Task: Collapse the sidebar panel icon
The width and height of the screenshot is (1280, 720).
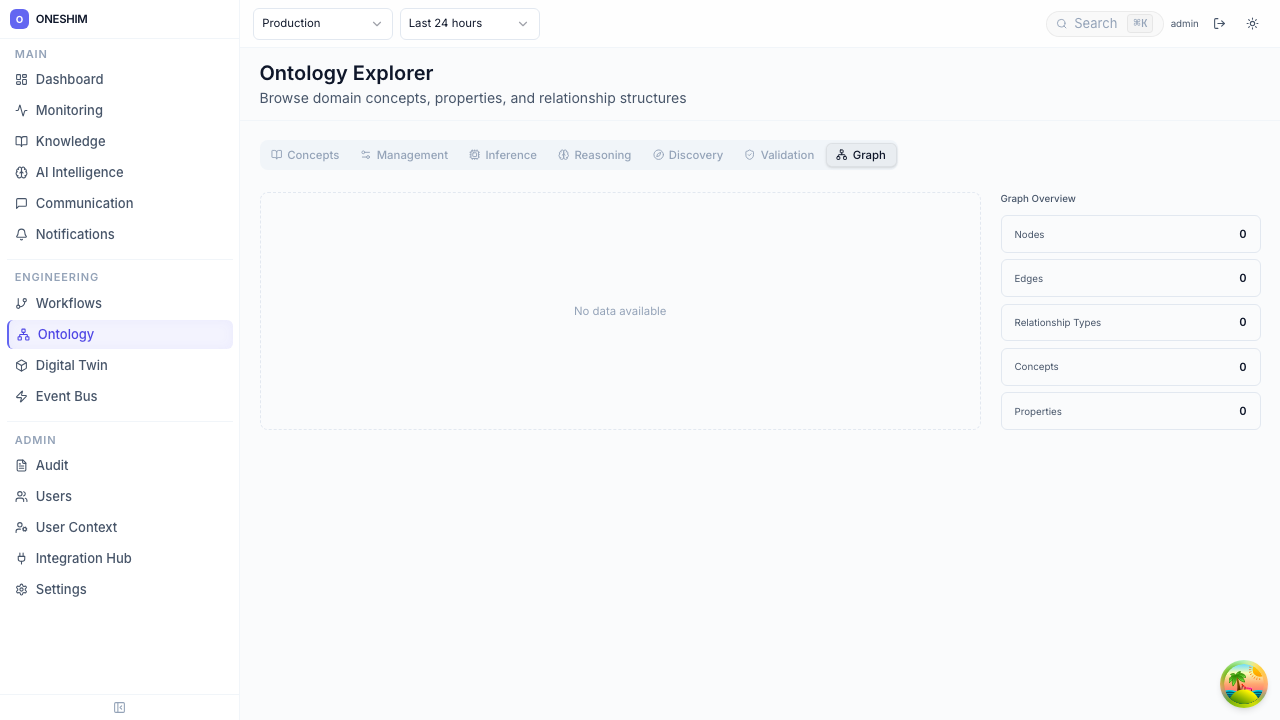Action: click(120, 708)
